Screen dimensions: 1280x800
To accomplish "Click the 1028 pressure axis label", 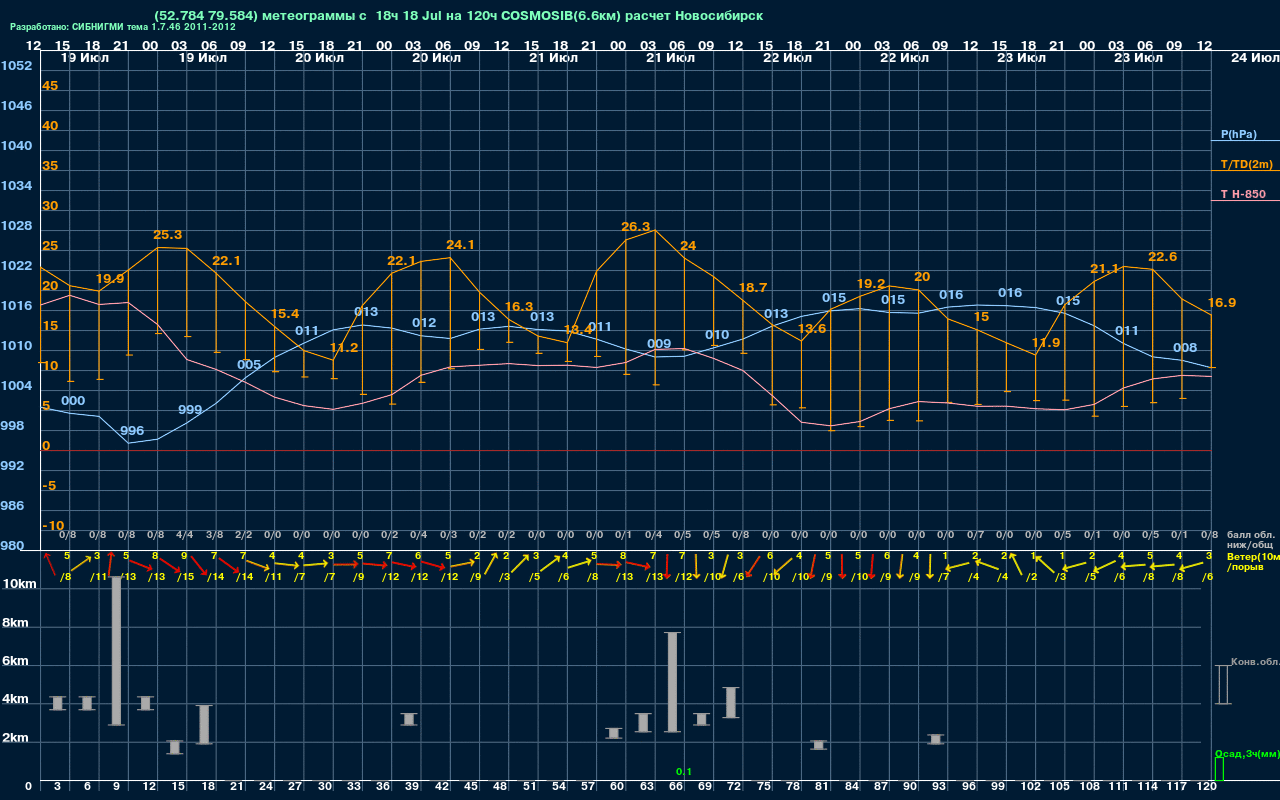I will tap(16, 226).
